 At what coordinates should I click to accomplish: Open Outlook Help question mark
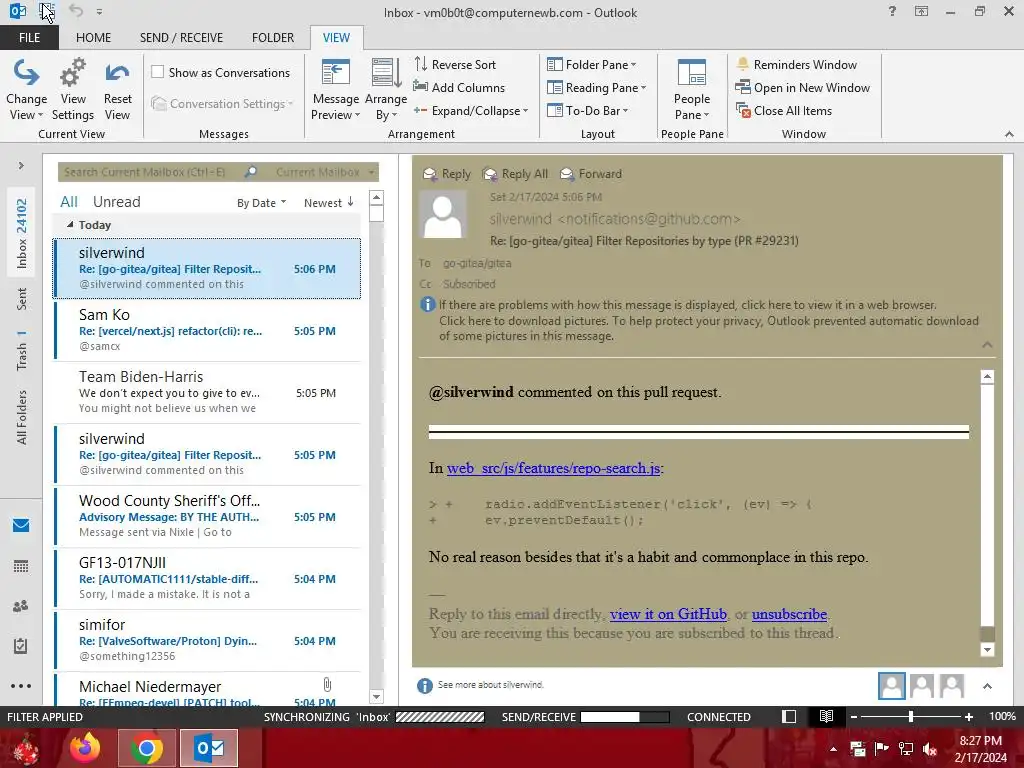[x=892, y=11]
